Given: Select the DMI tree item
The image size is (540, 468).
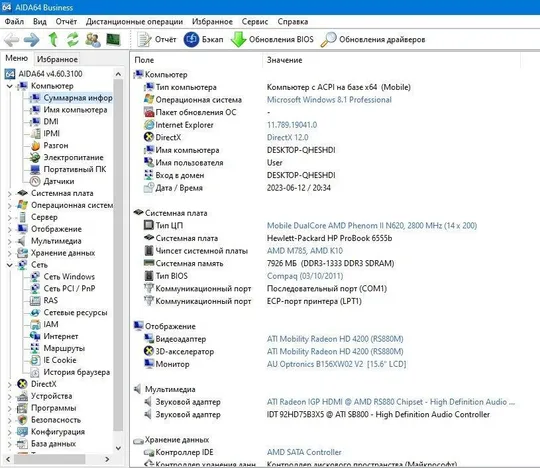Looking at the screenshot, I should (x=44, y=122).
